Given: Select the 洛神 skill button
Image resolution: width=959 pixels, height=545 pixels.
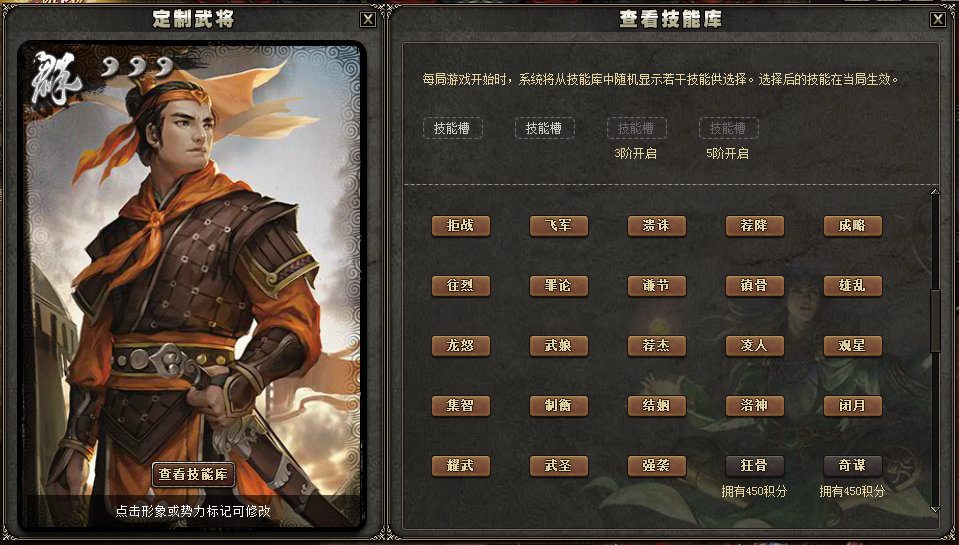Looking at the screenshot, I should pyautogui.click(x=755, y=406).
